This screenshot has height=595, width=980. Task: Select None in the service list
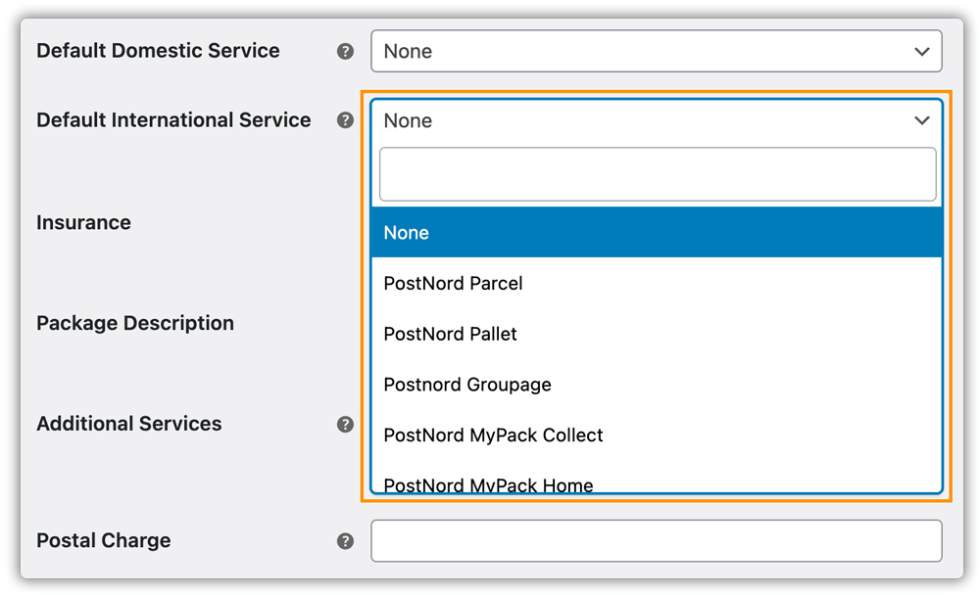click(656, 232)
